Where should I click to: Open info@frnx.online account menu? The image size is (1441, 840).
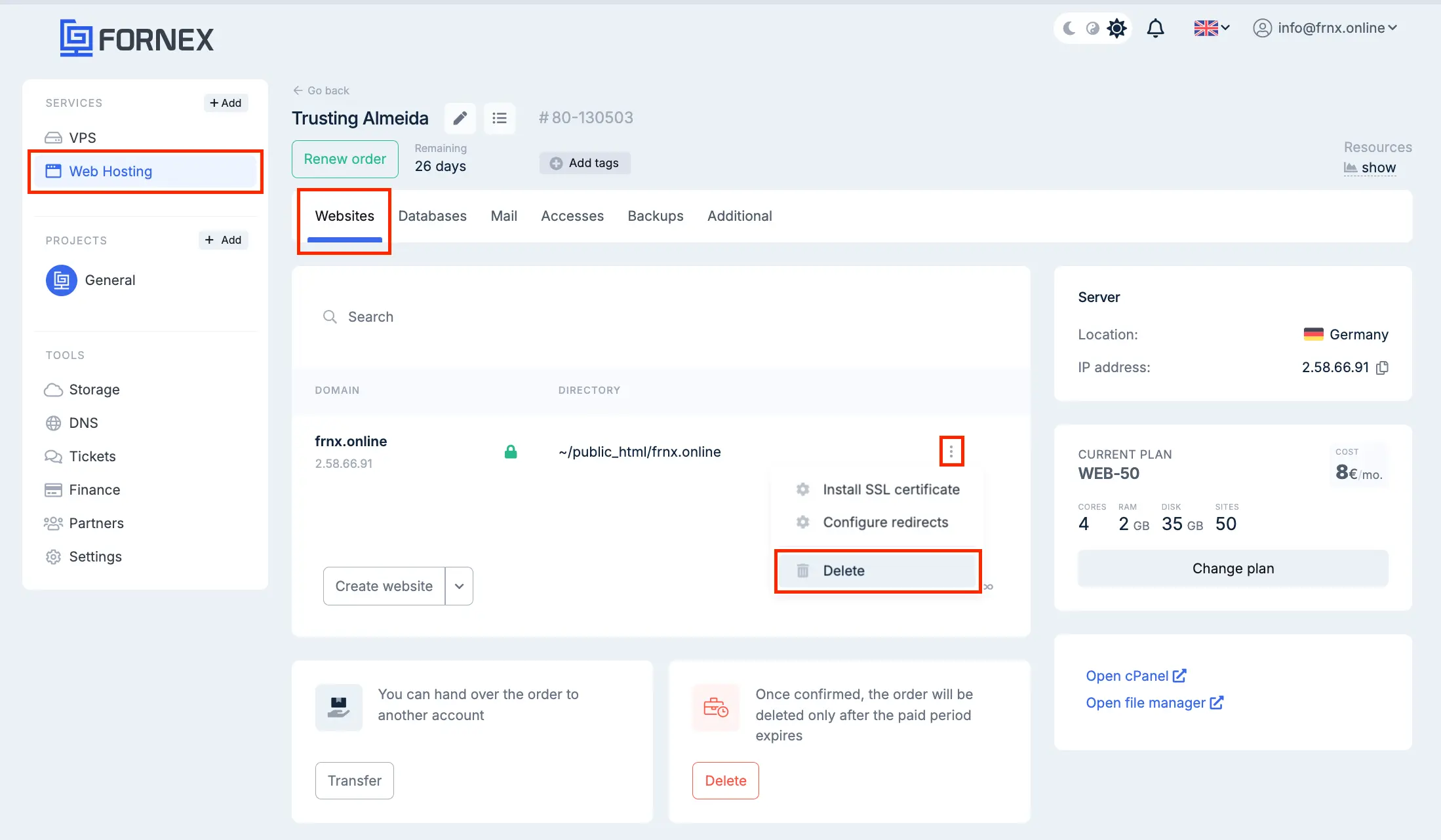click(x=1325, y=28)
